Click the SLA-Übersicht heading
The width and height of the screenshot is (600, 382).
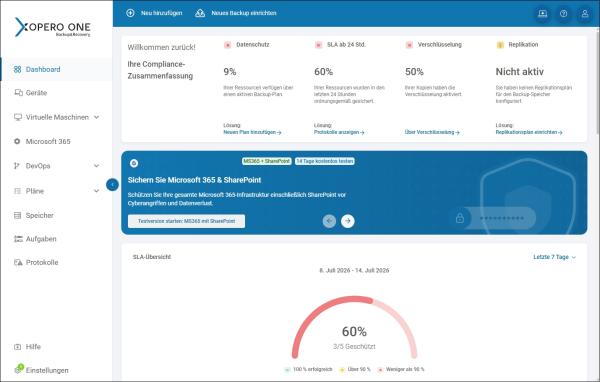click(x=152, y=257)
